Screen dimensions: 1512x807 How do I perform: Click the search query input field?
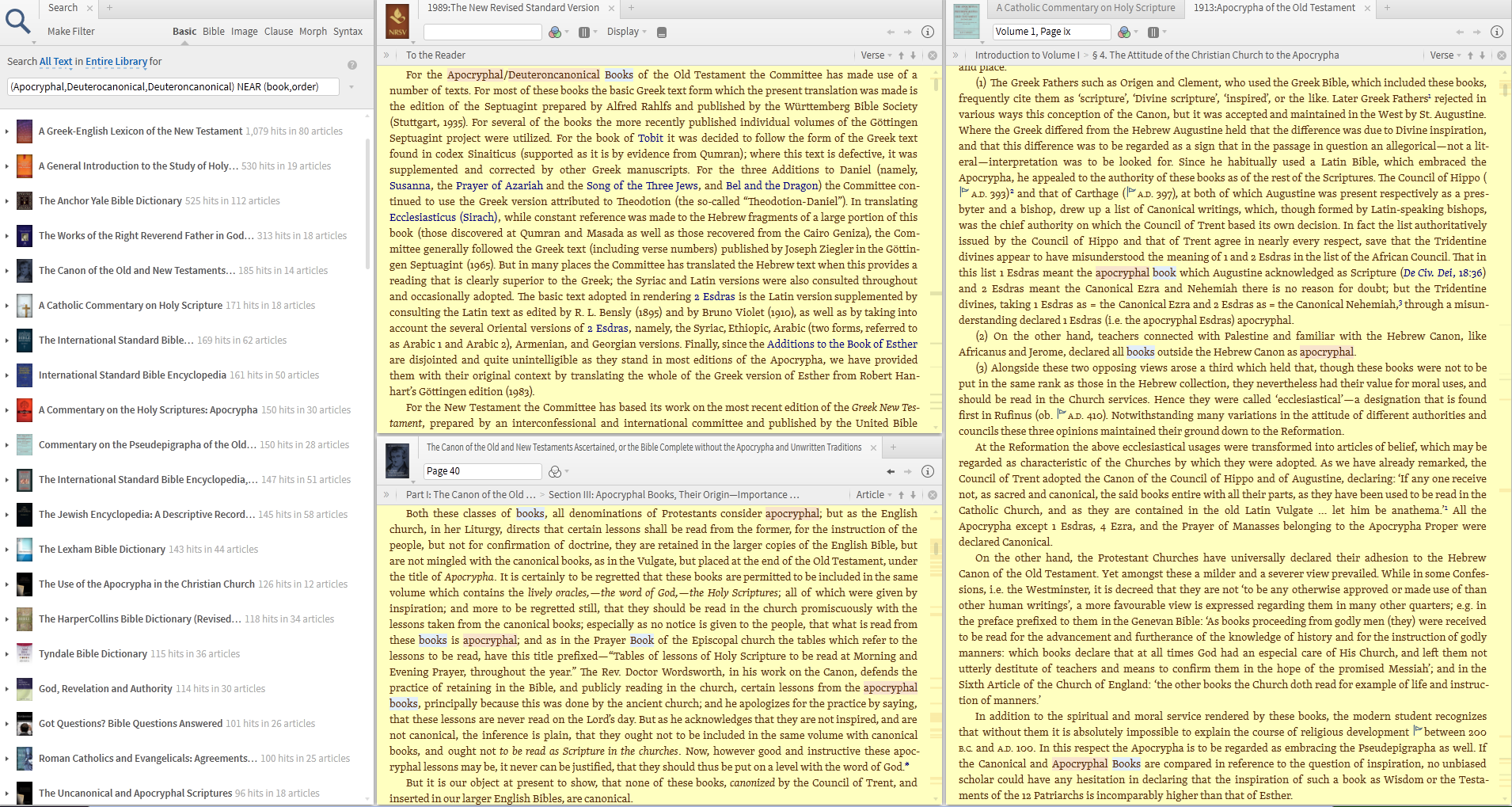pos(173,87)
